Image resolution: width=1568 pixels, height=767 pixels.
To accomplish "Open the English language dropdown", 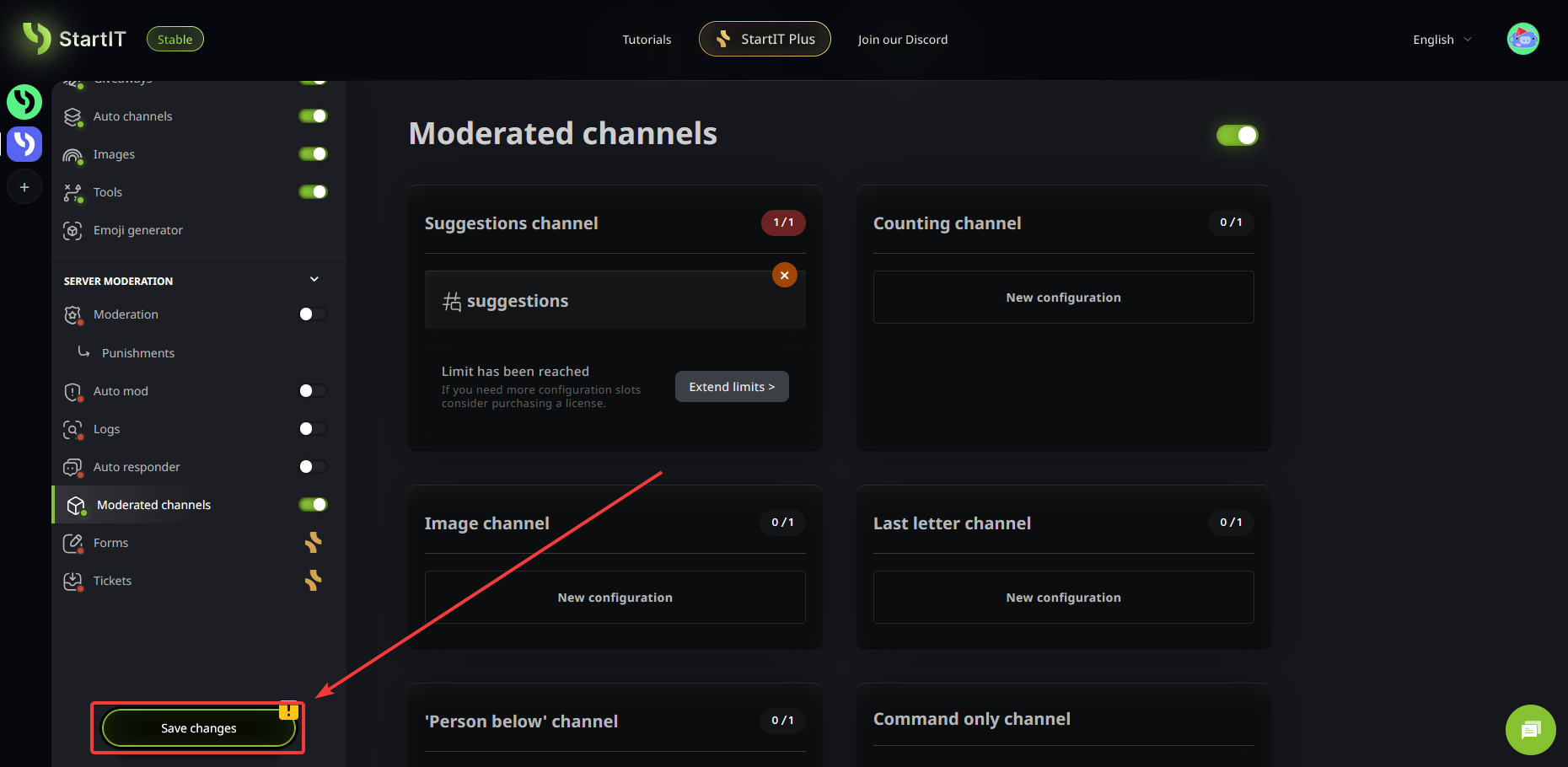I will (x=1442, y=40).
